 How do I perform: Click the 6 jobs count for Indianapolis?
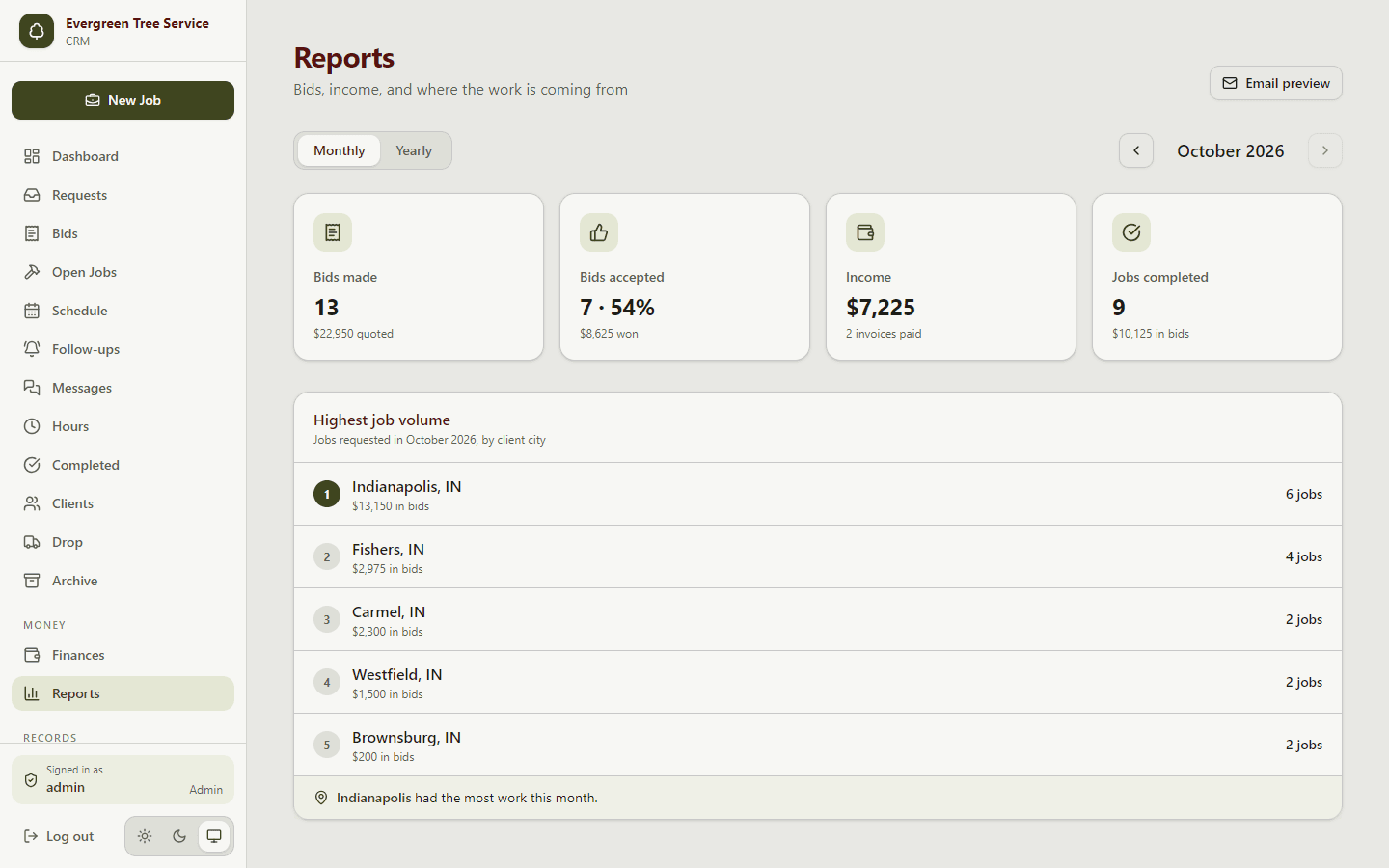pyautogui.click(x=1303, y=494)
